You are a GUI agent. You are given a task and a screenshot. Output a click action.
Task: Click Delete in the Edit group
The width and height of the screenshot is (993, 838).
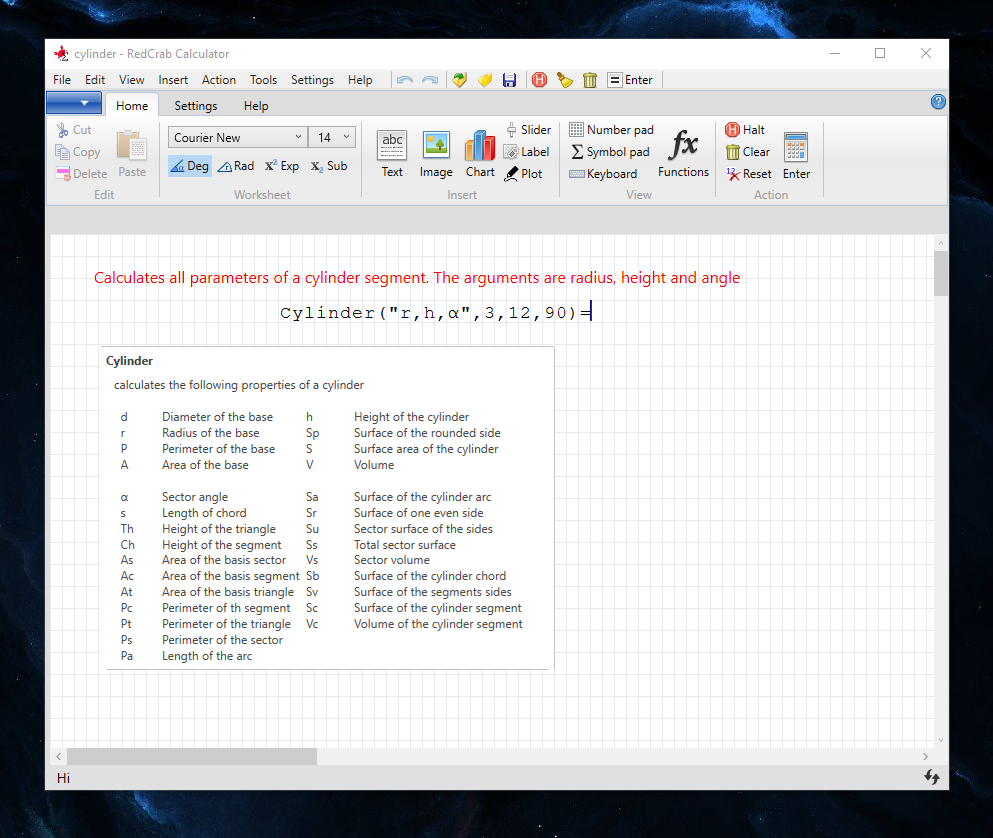[x=81, y=174]
